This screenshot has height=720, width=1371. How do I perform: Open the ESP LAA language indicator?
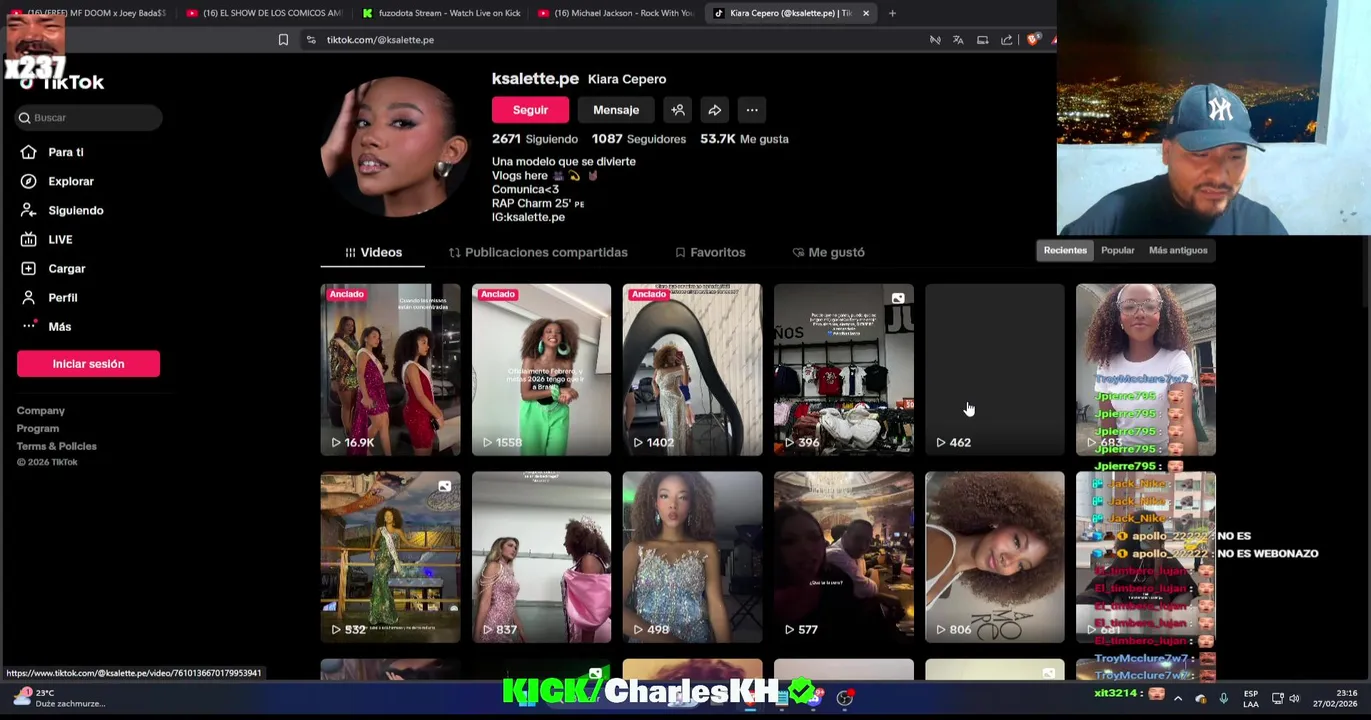[x=1250, y=698]
